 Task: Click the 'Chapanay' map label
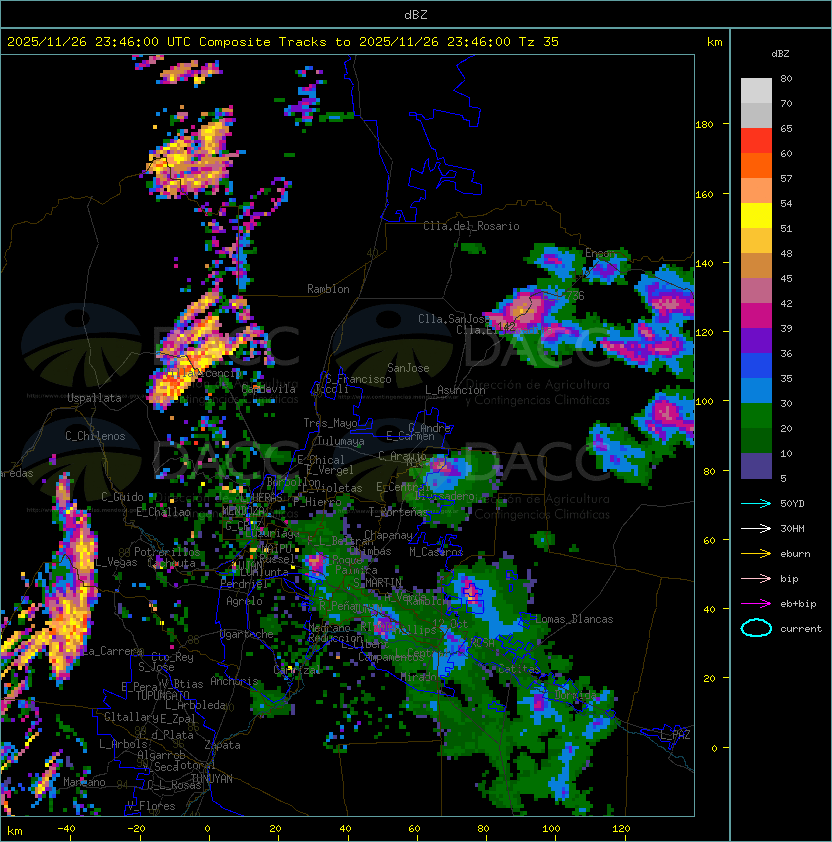pyautogui.click(x=388, y=535)
